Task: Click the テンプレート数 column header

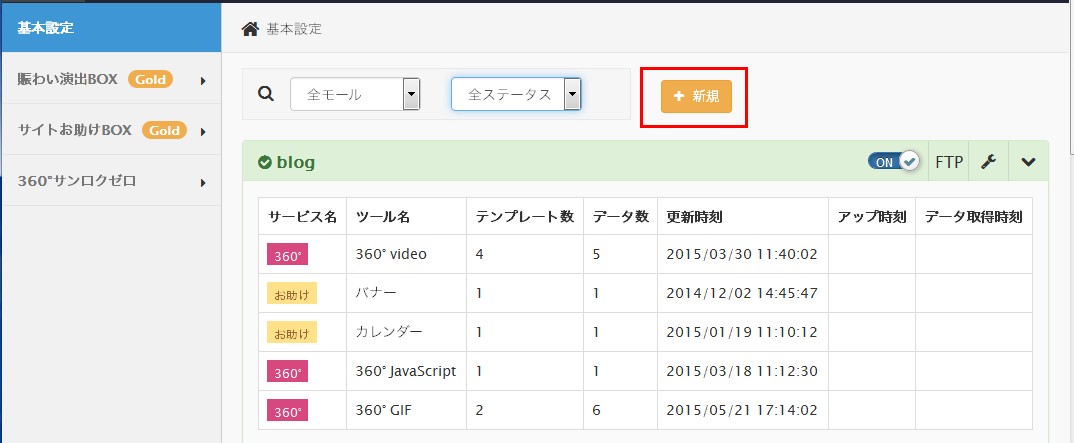Action: point(525,217)
